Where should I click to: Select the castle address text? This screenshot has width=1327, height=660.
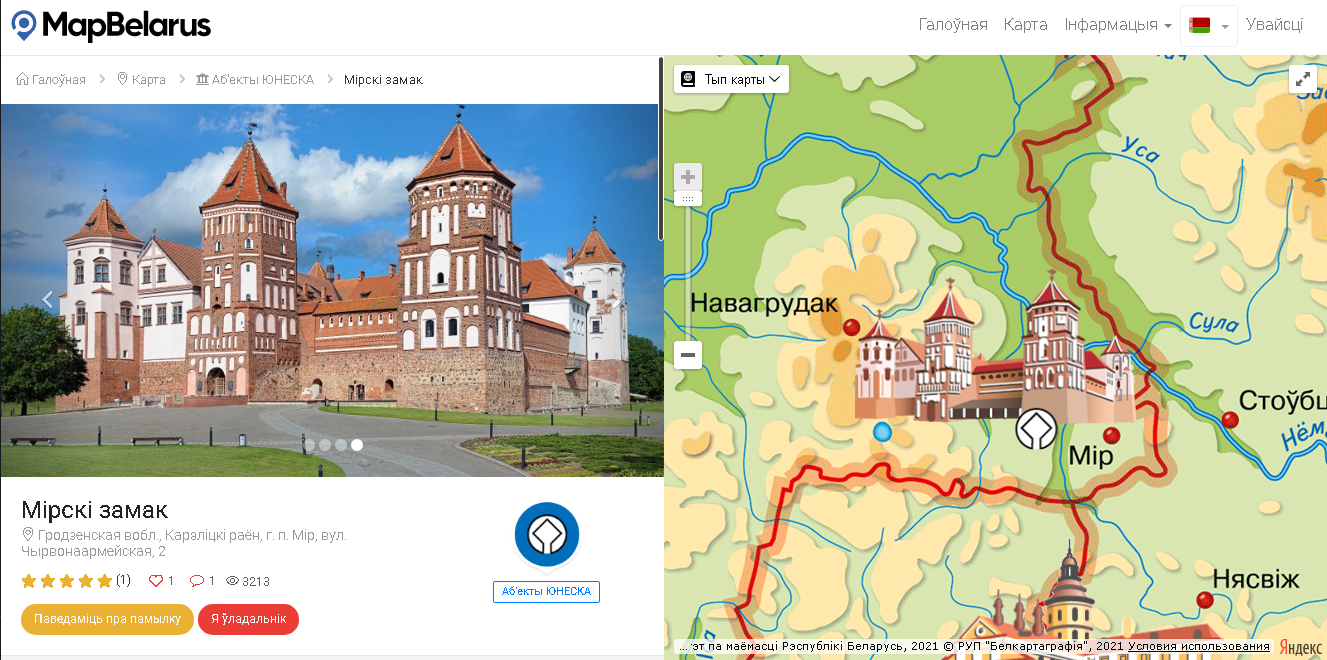point(184,543)
